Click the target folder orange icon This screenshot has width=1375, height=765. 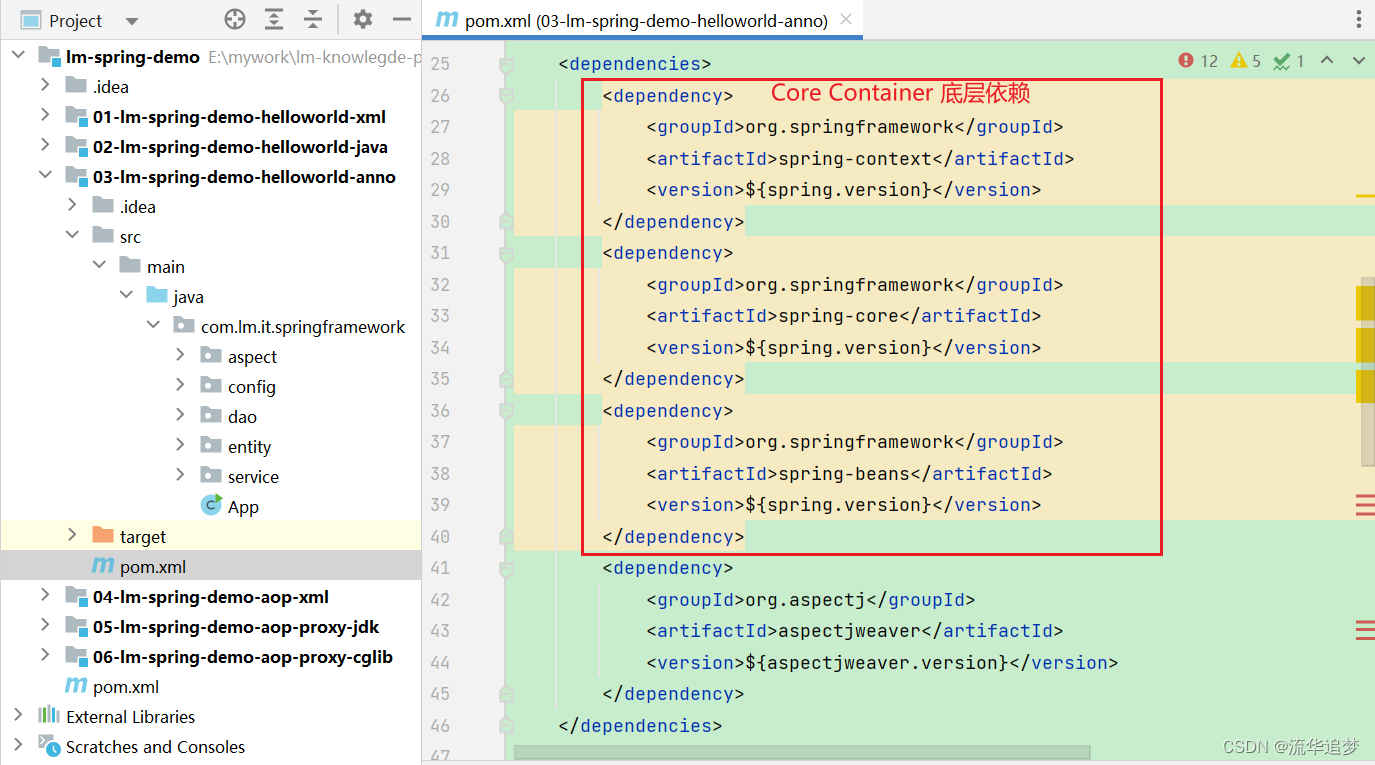102,535
